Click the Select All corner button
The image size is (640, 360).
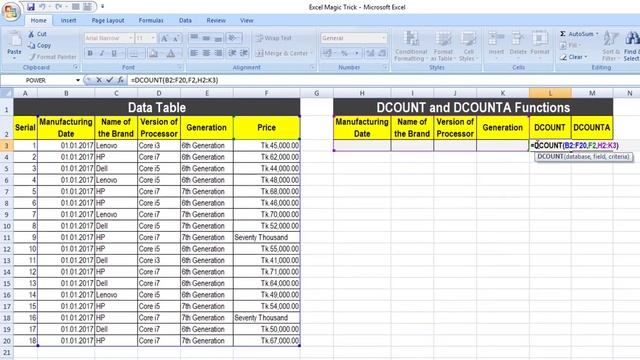pos(7,93)
